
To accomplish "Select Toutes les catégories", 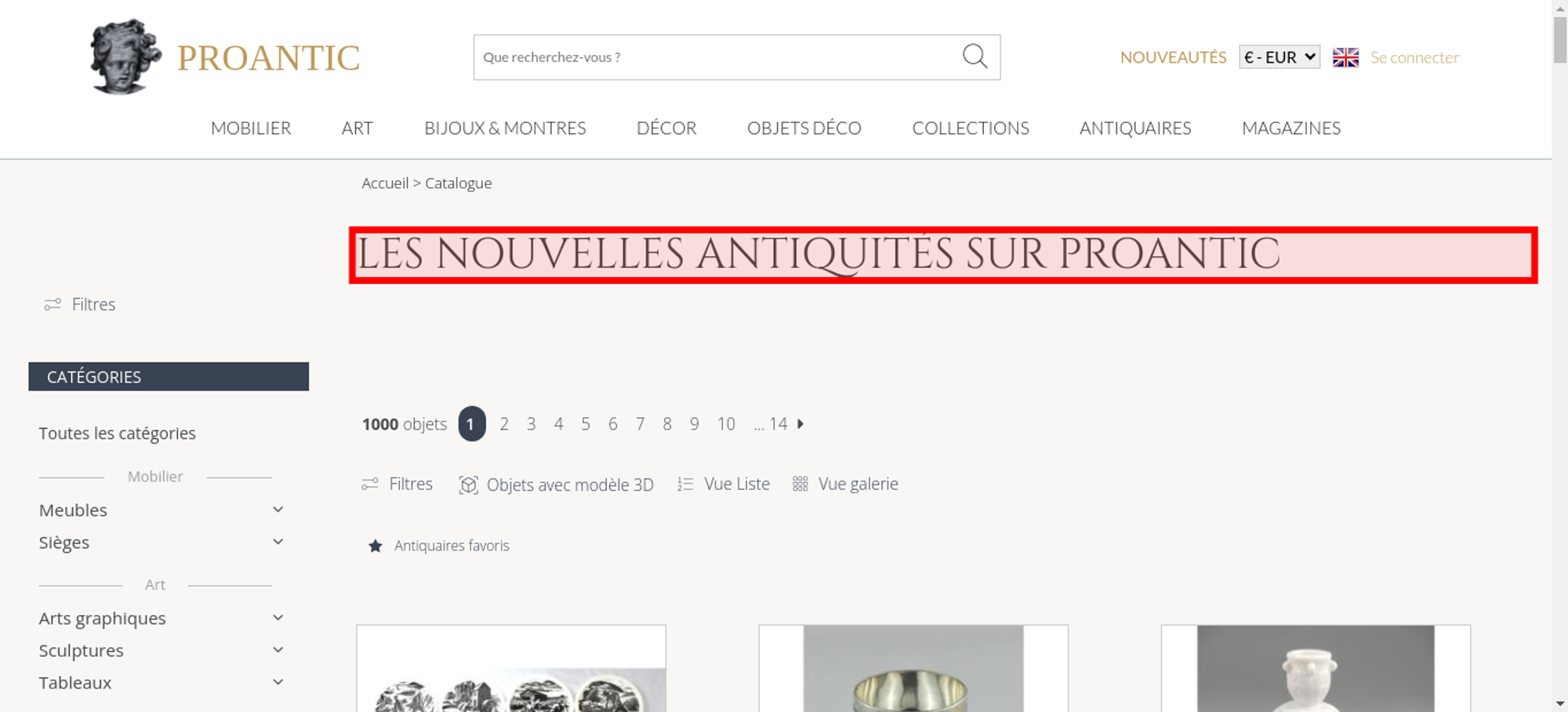I will [x=118, y=433].
